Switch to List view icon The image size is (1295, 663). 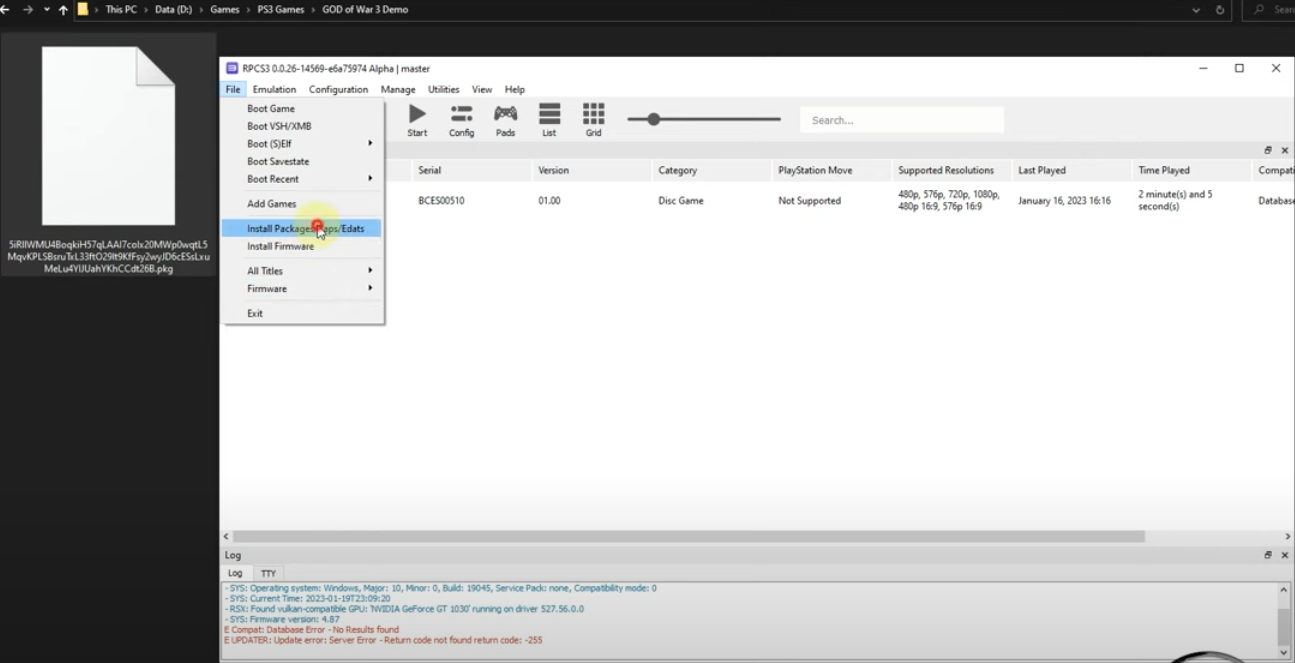(549, 114)
